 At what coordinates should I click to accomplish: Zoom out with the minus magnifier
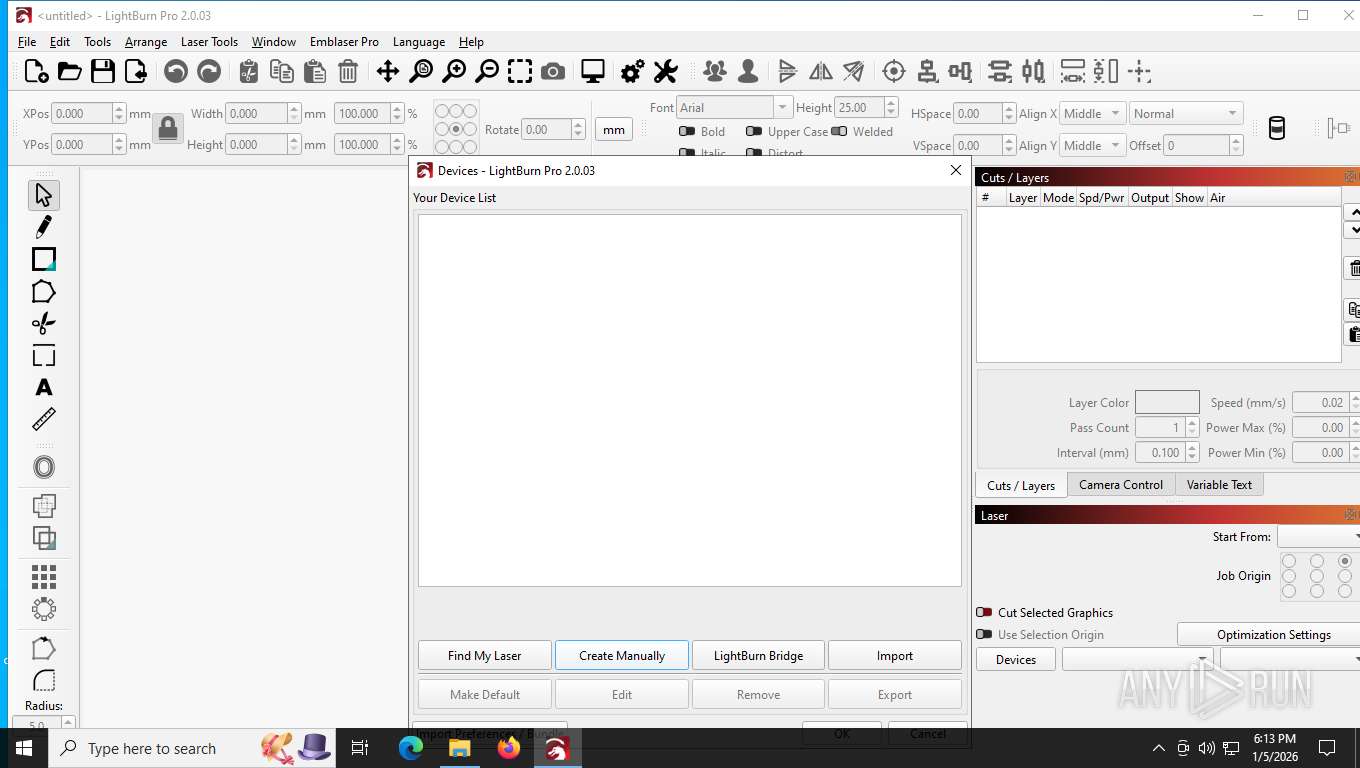click(x=487, y=71)
